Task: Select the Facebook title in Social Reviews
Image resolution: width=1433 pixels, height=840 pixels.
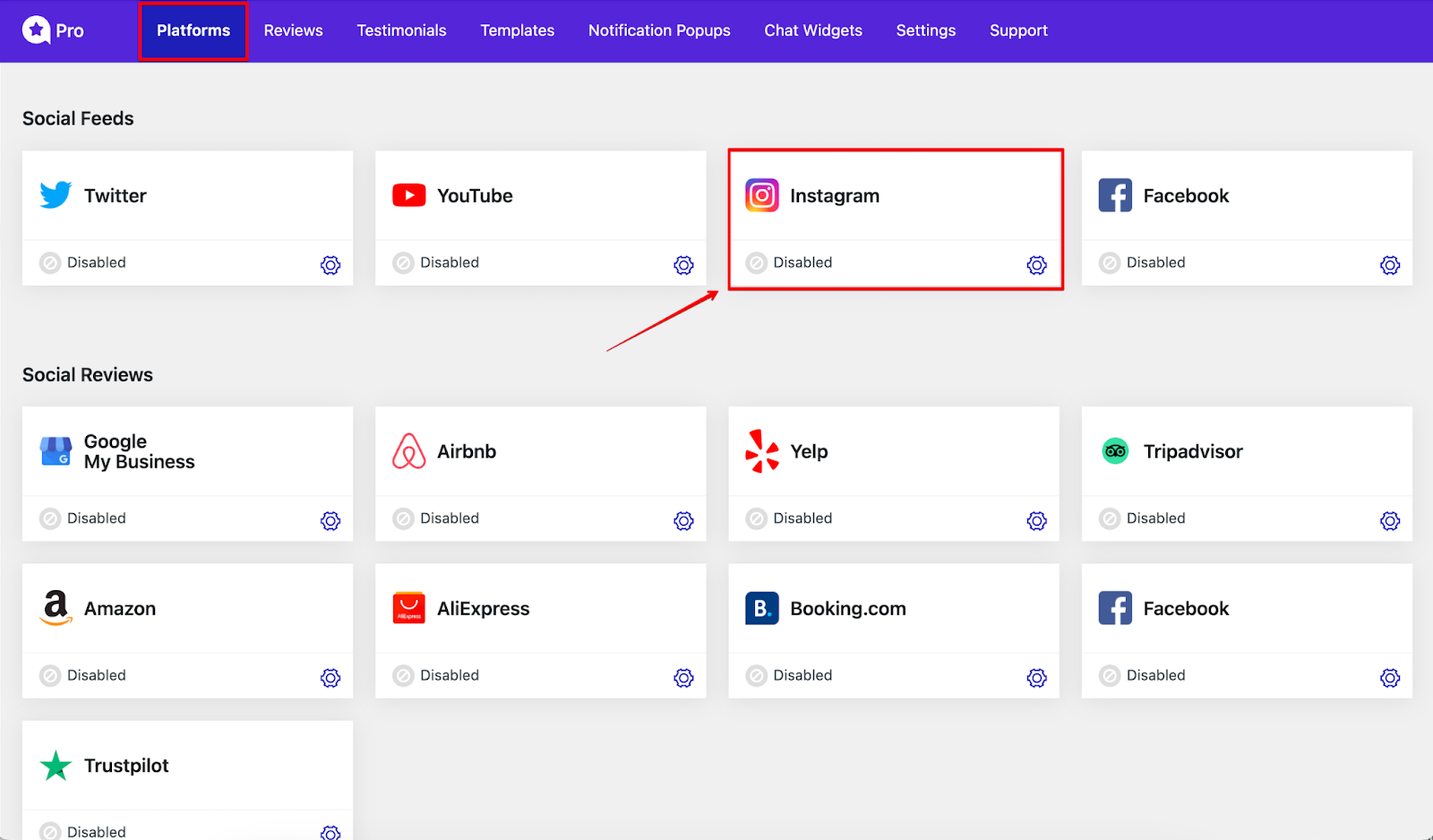Action: [x=1186, y=609]
